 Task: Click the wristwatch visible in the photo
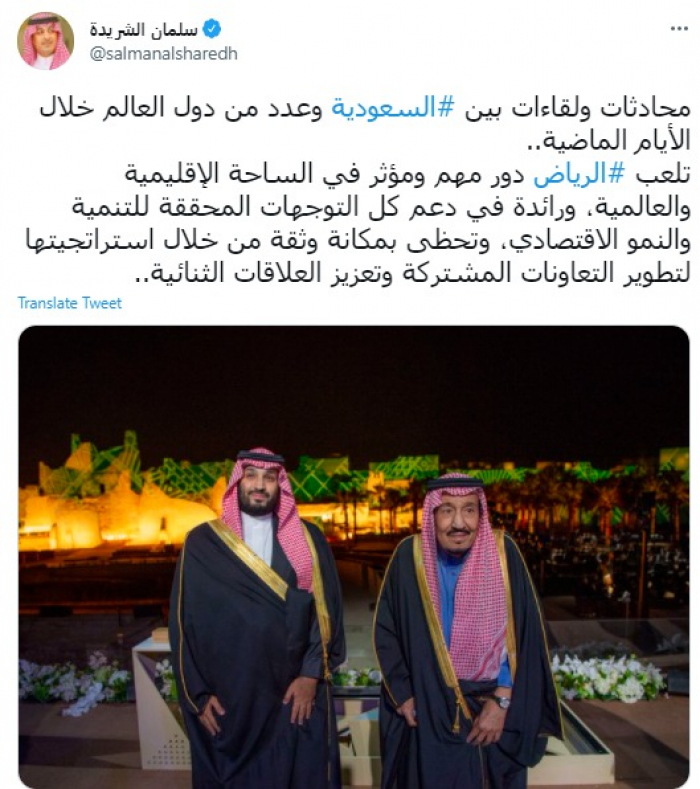coord(502,702)
